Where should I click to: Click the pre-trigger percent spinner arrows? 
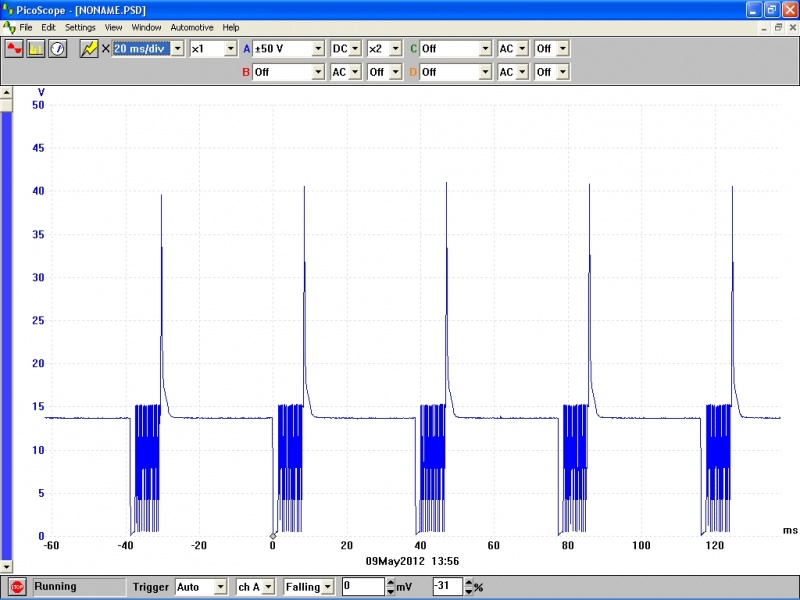click(x=469, y=587)
